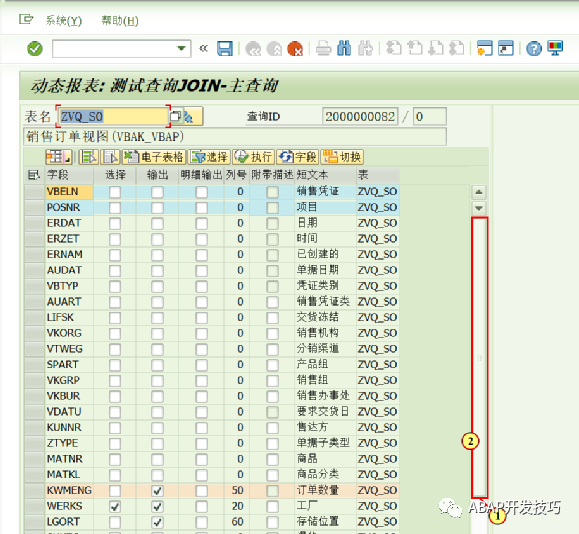
Task: Uncheck the 选择 checkbox for WERKS
Action: (115, 506)
